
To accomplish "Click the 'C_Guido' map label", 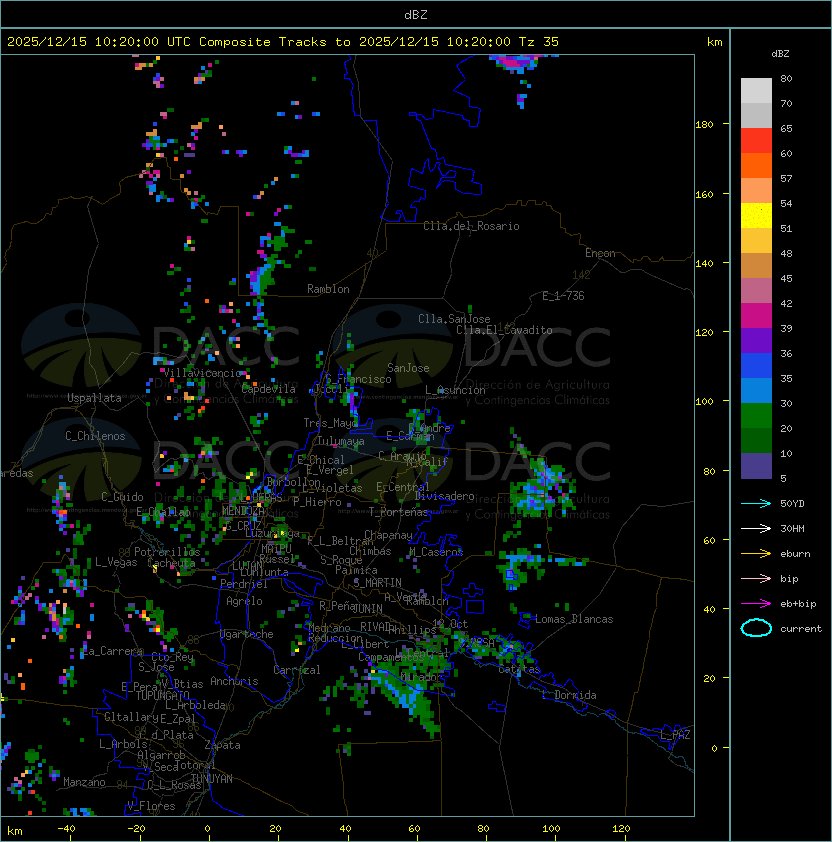I will 122,497.
